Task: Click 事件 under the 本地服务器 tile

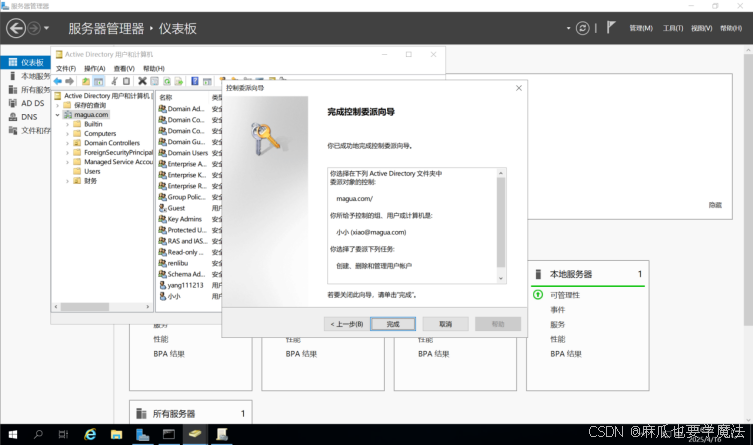Action: [558, 310]
